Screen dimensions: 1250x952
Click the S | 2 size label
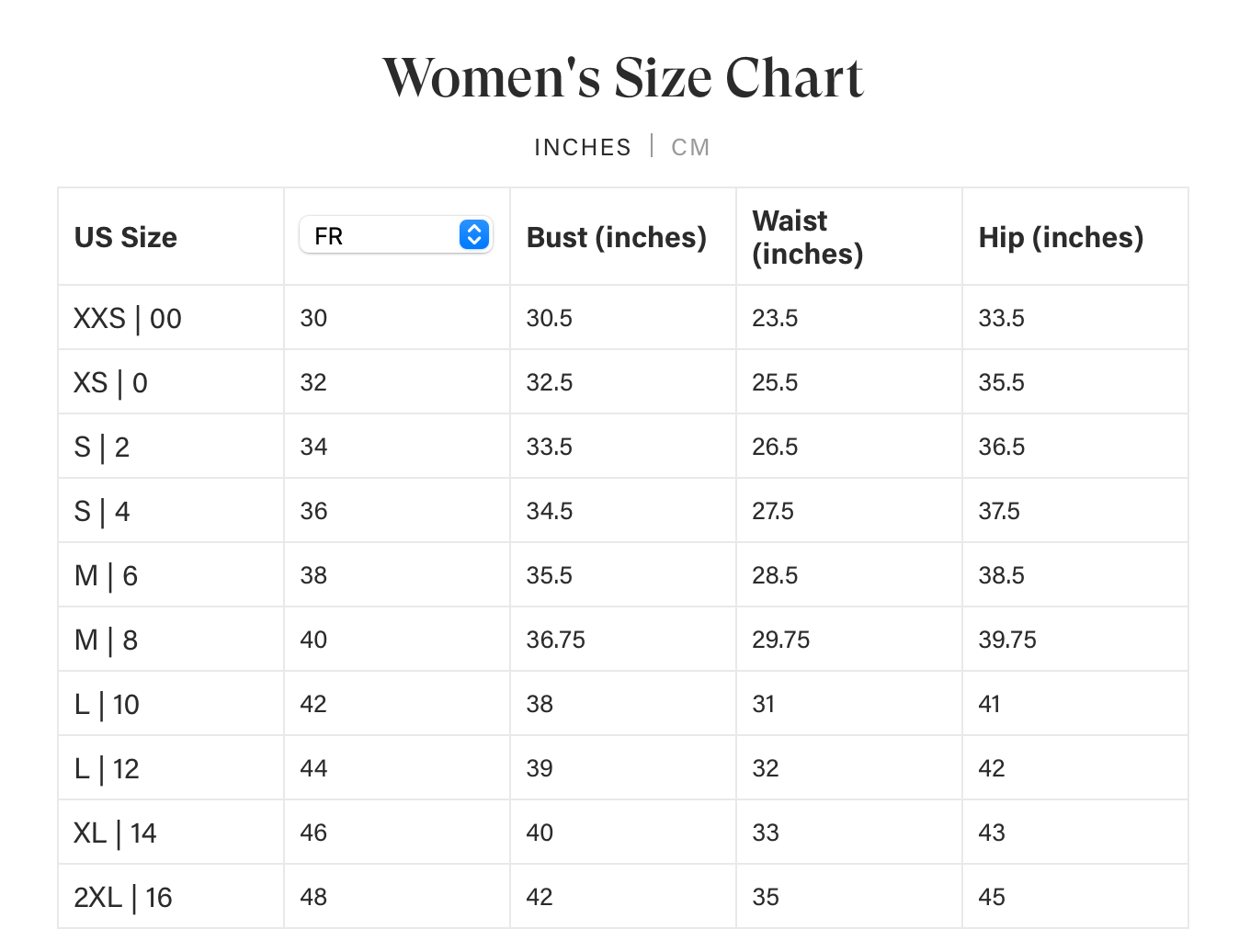(x=101, y=448)
